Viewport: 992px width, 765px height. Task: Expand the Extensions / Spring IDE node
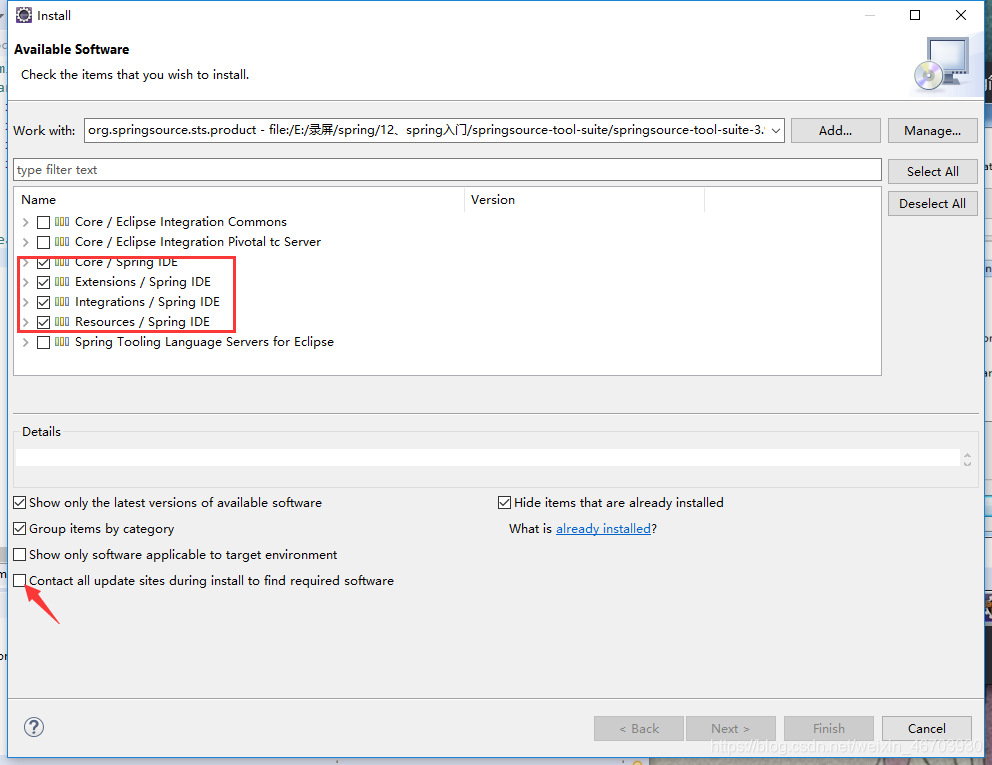point(25,282)
